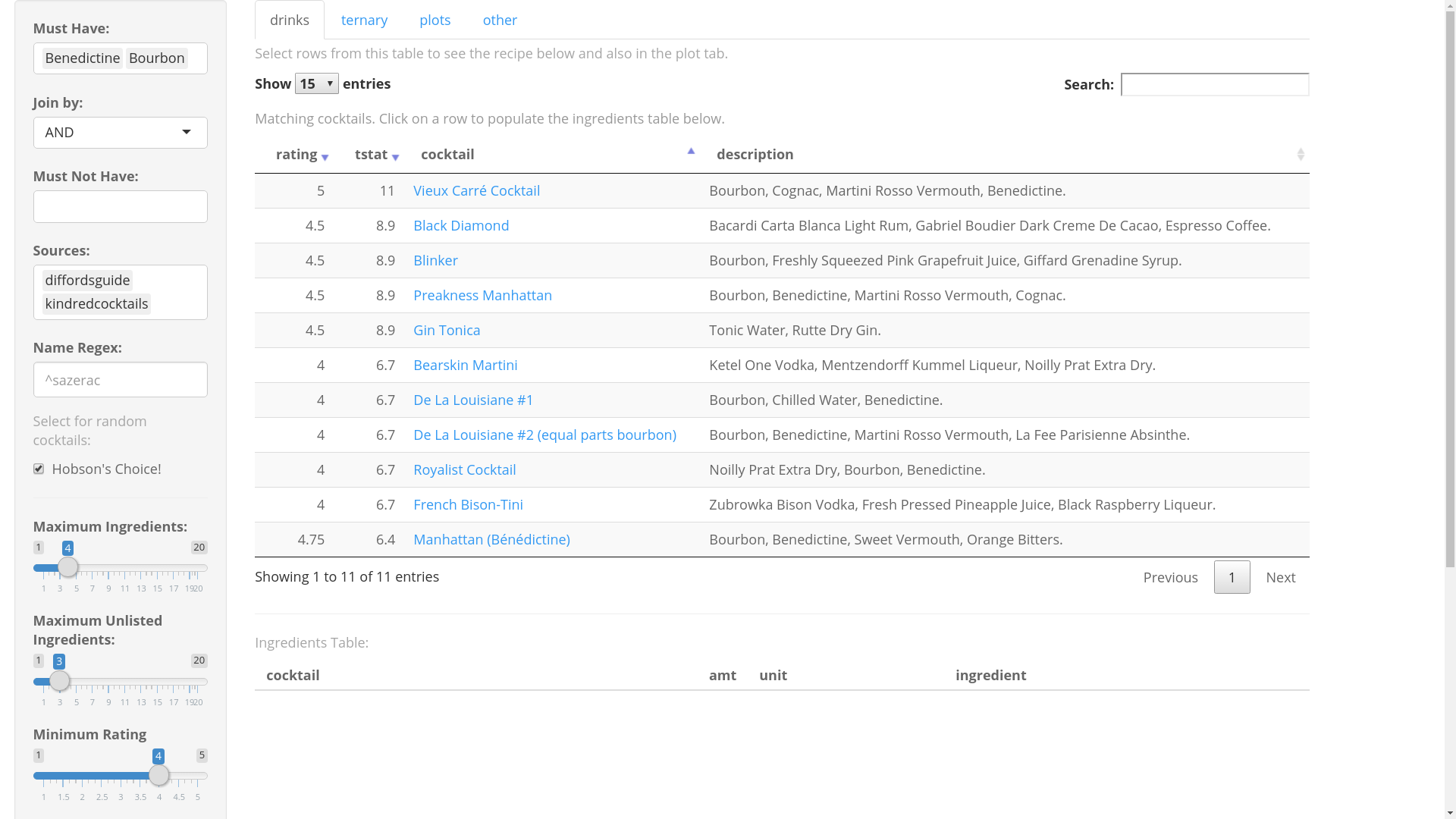
Task: Click the Previous pagination button
Action: tap(1170, 577)
